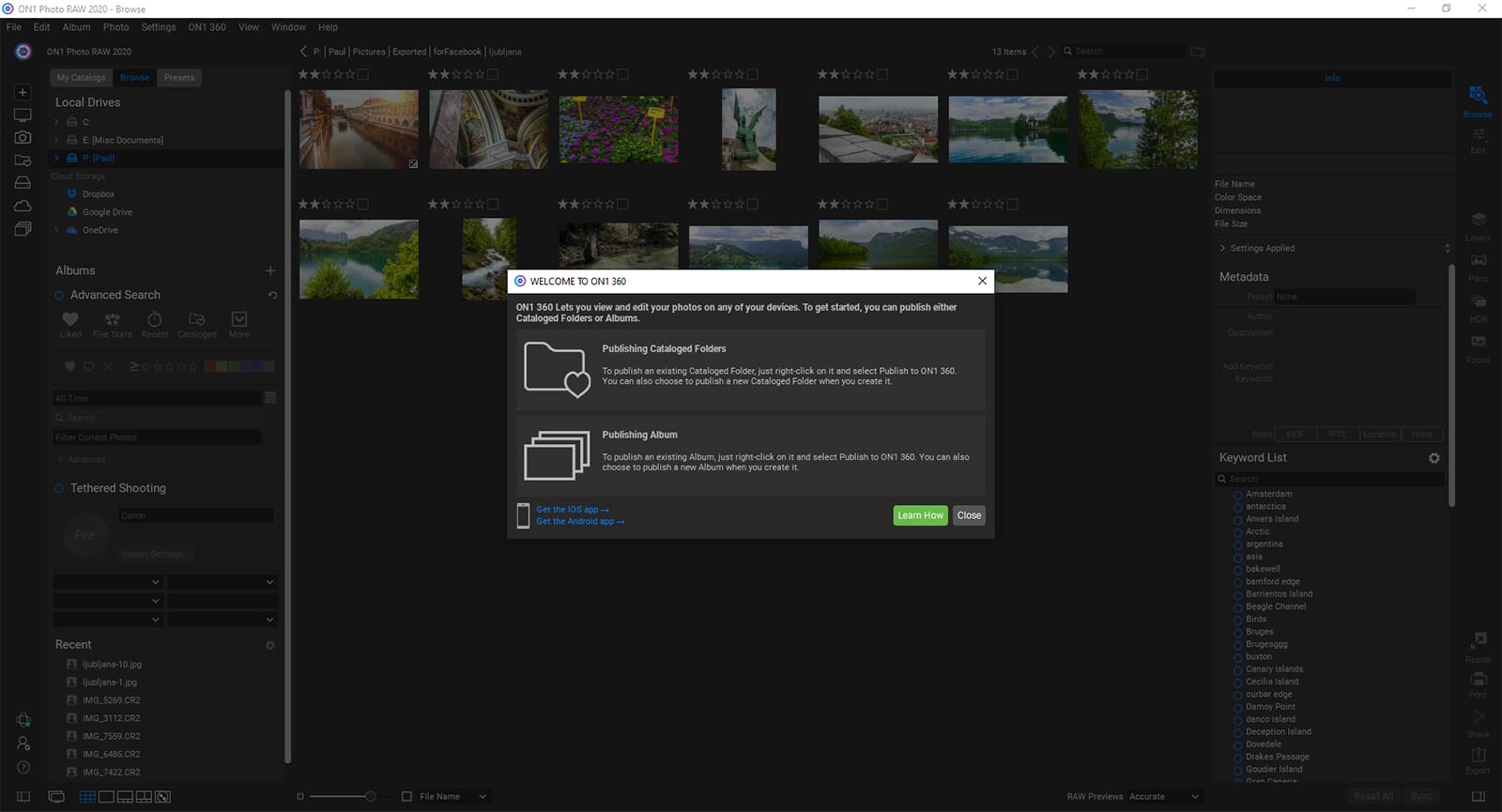This screenshot has height=812, width=1502.
Task: Open the ON1 360 menu
Action: click(207, 27)
